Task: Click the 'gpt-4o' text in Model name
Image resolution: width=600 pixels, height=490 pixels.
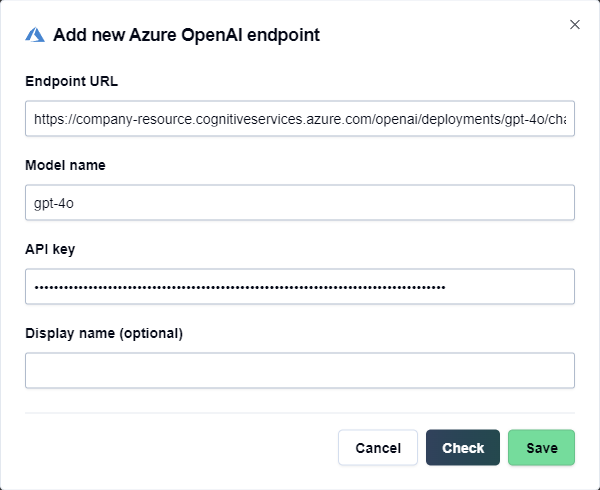Action: 54,202
